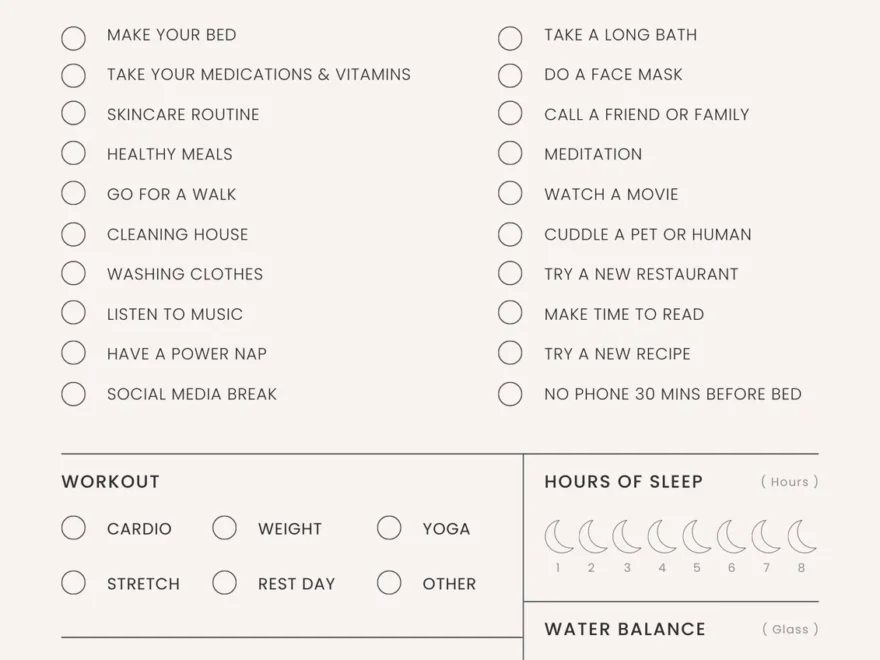Mark the fifth sleep moon icon
Image resolution: width=880 pixels, height=660 pixels.
pyautogui.click(x=697, y=537)
